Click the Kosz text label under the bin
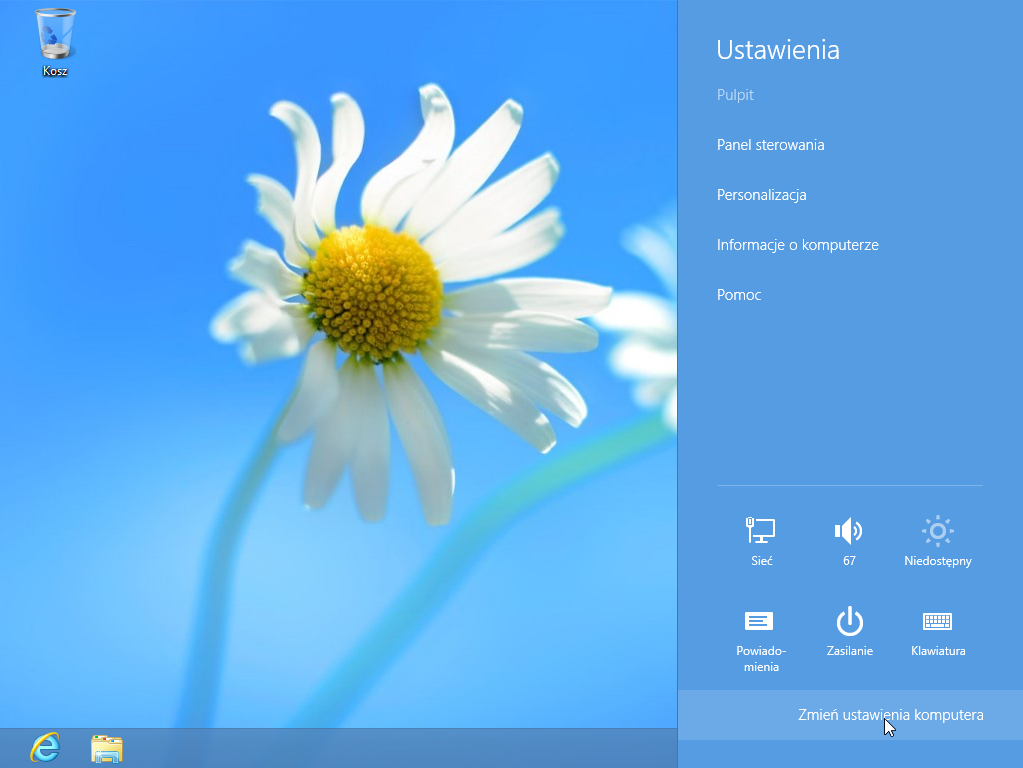 click(x=55, y=71)
